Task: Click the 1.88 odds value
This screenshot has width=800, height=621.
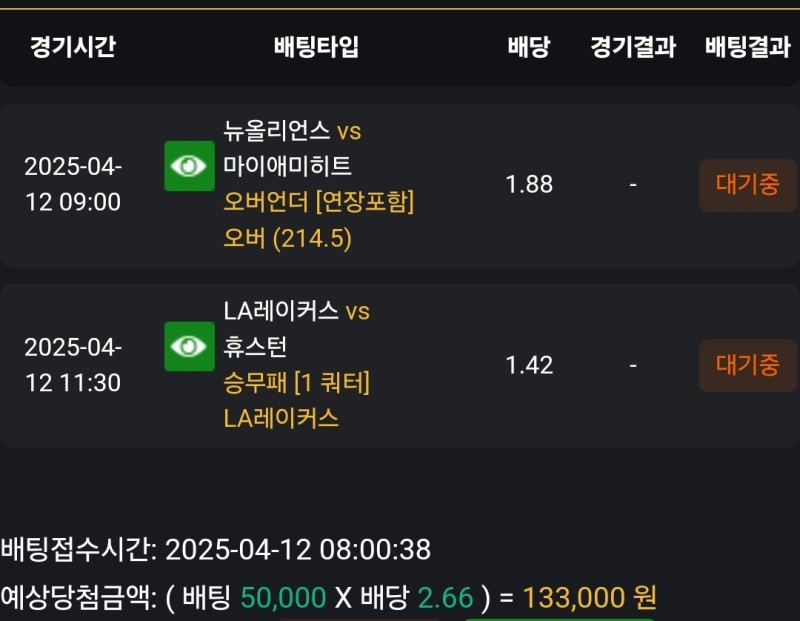Action: coord(529,185)
